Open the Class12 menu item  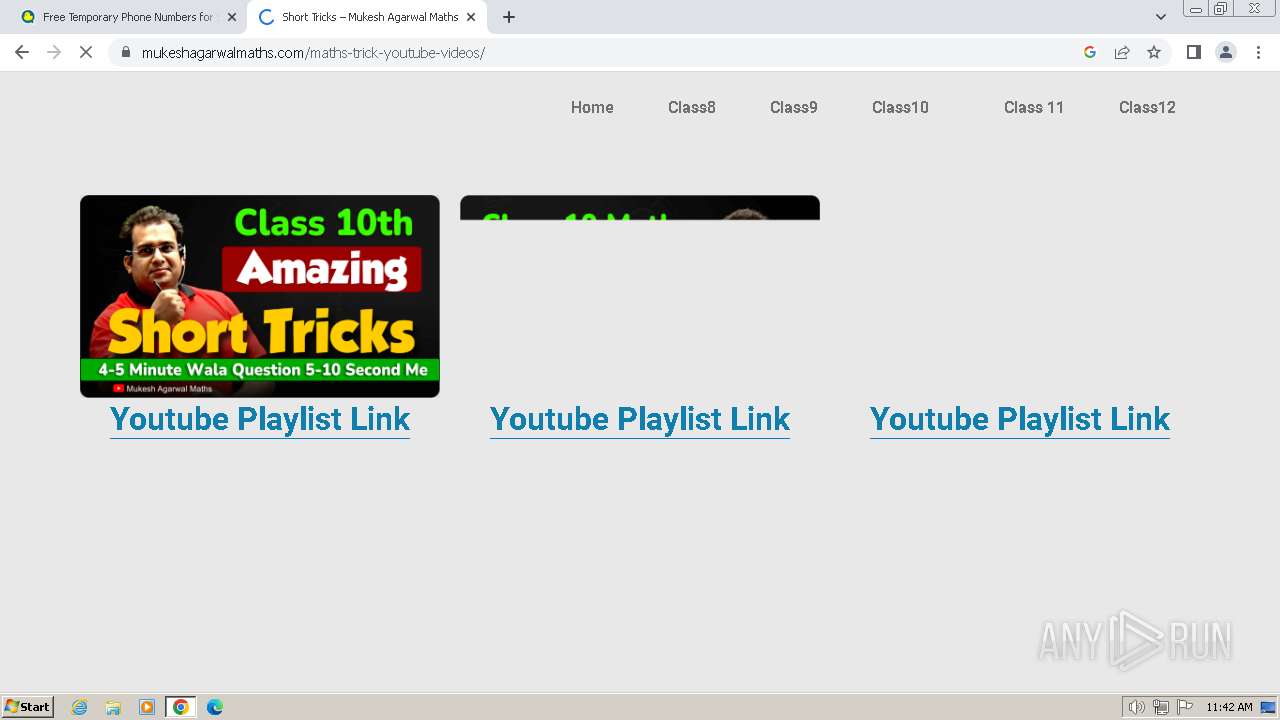click(x=1147, y=107)
